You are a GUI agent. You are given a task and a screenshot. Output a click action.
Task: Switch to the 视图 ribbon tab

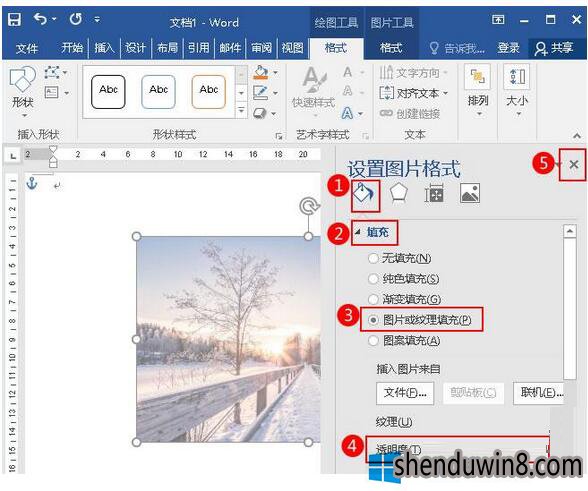click(x=292, y=48)
